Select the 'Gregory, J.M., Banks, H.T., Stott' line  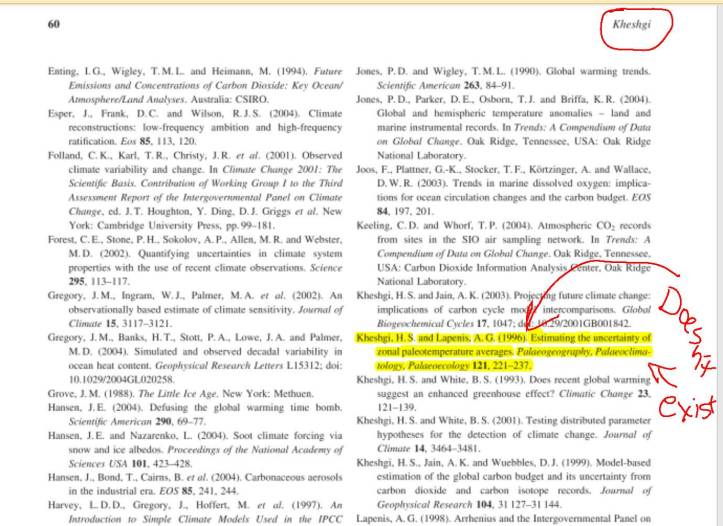click(x=195, y=337)
